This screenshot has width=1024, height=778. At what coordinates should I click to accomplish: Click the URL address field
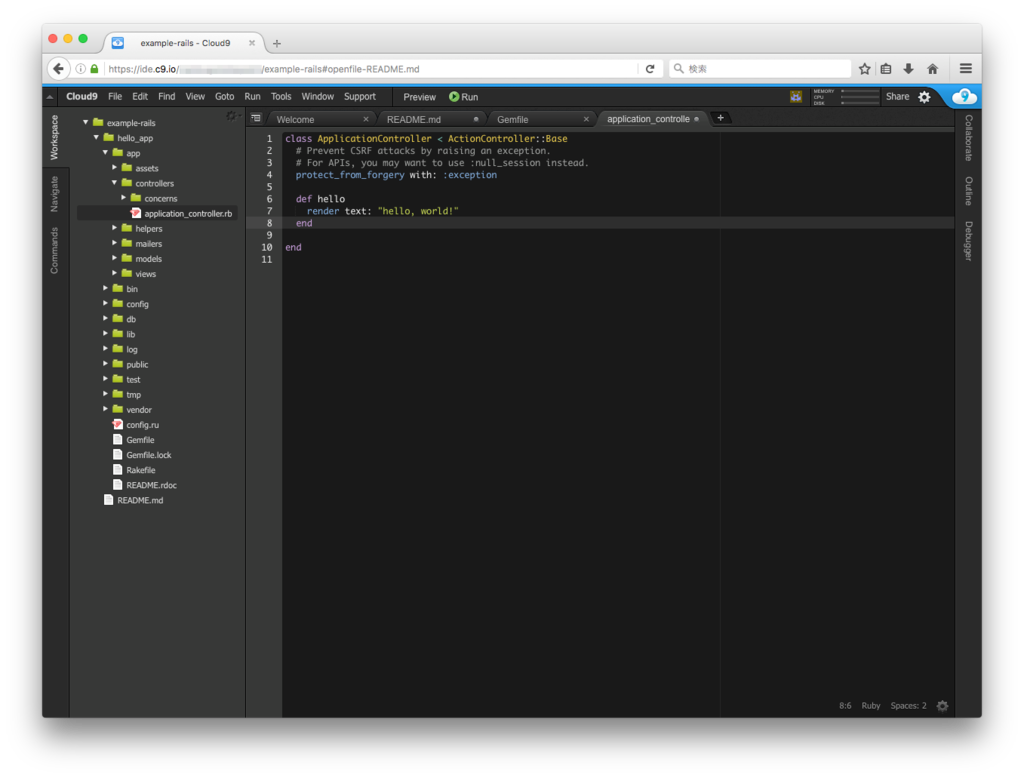click(372, 69)
